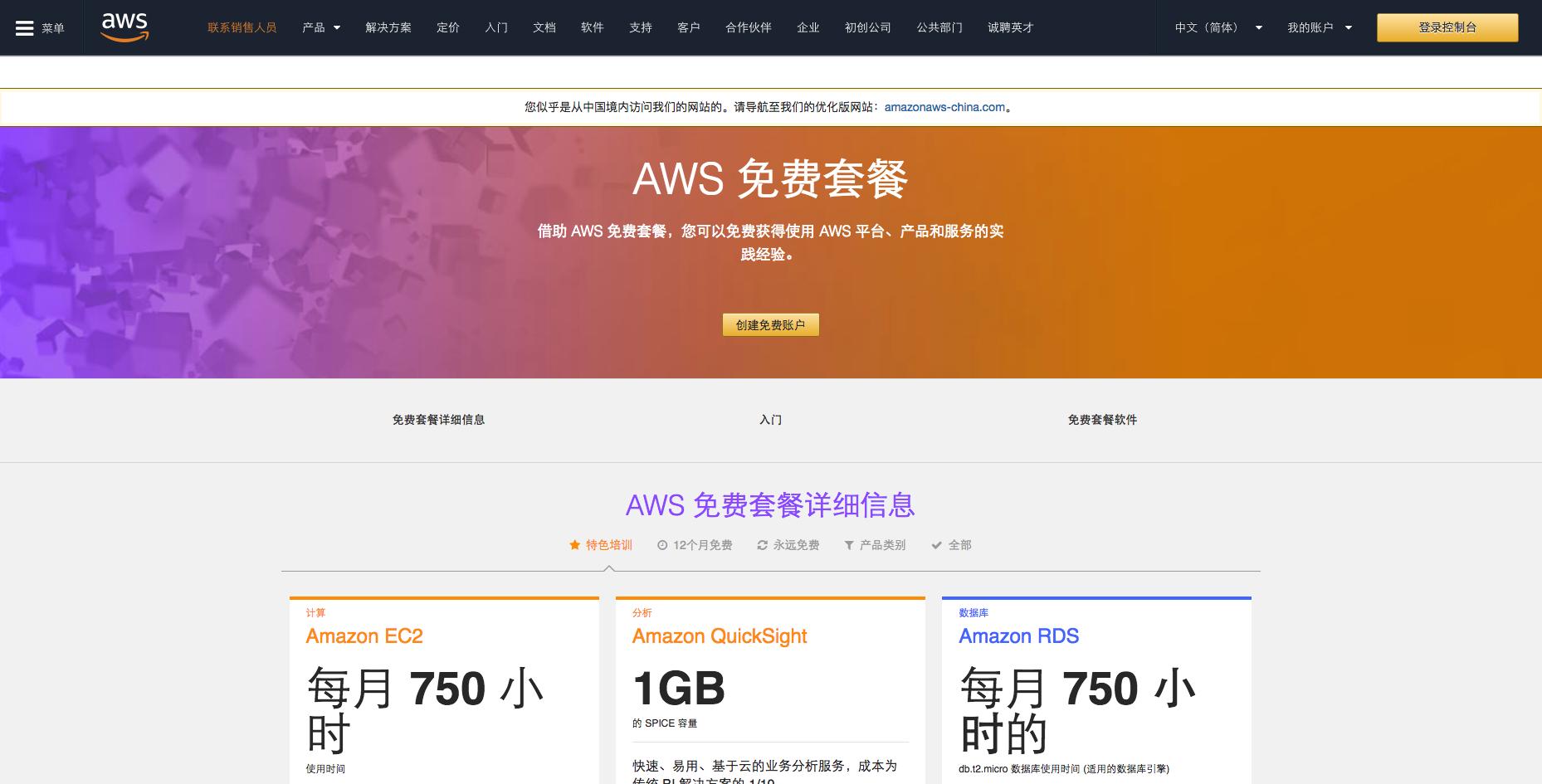
Task: Click the refresh icon beside 永远免费
Action: pyautogui.click(x=762, y=545)
